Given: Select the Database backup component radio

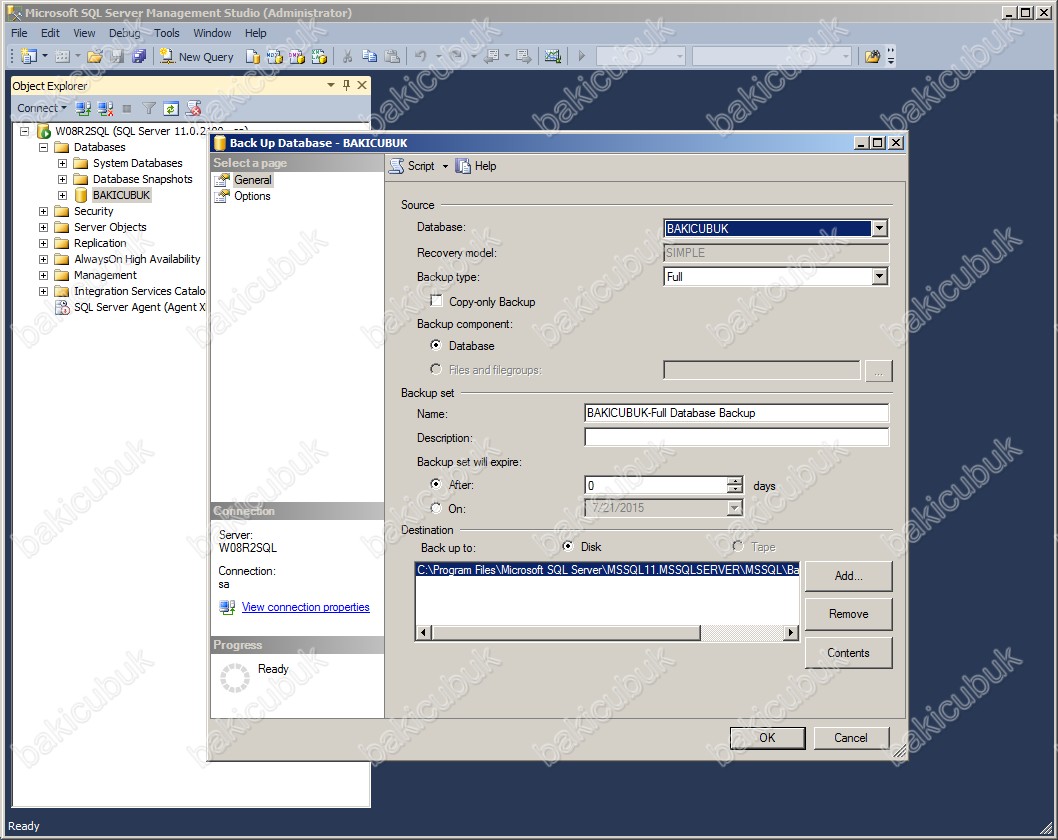Looking at the screenshot, I should tap(437, 345).
